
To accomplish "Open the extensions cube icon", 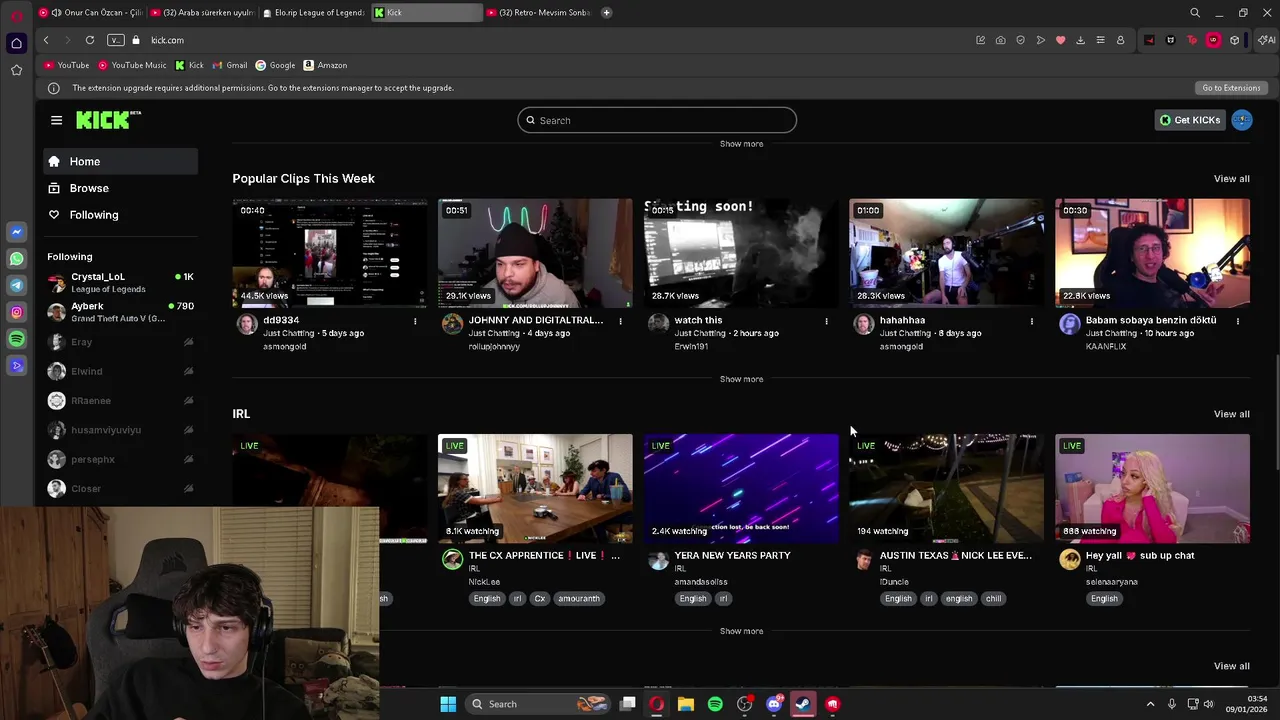I will 1235,40.
